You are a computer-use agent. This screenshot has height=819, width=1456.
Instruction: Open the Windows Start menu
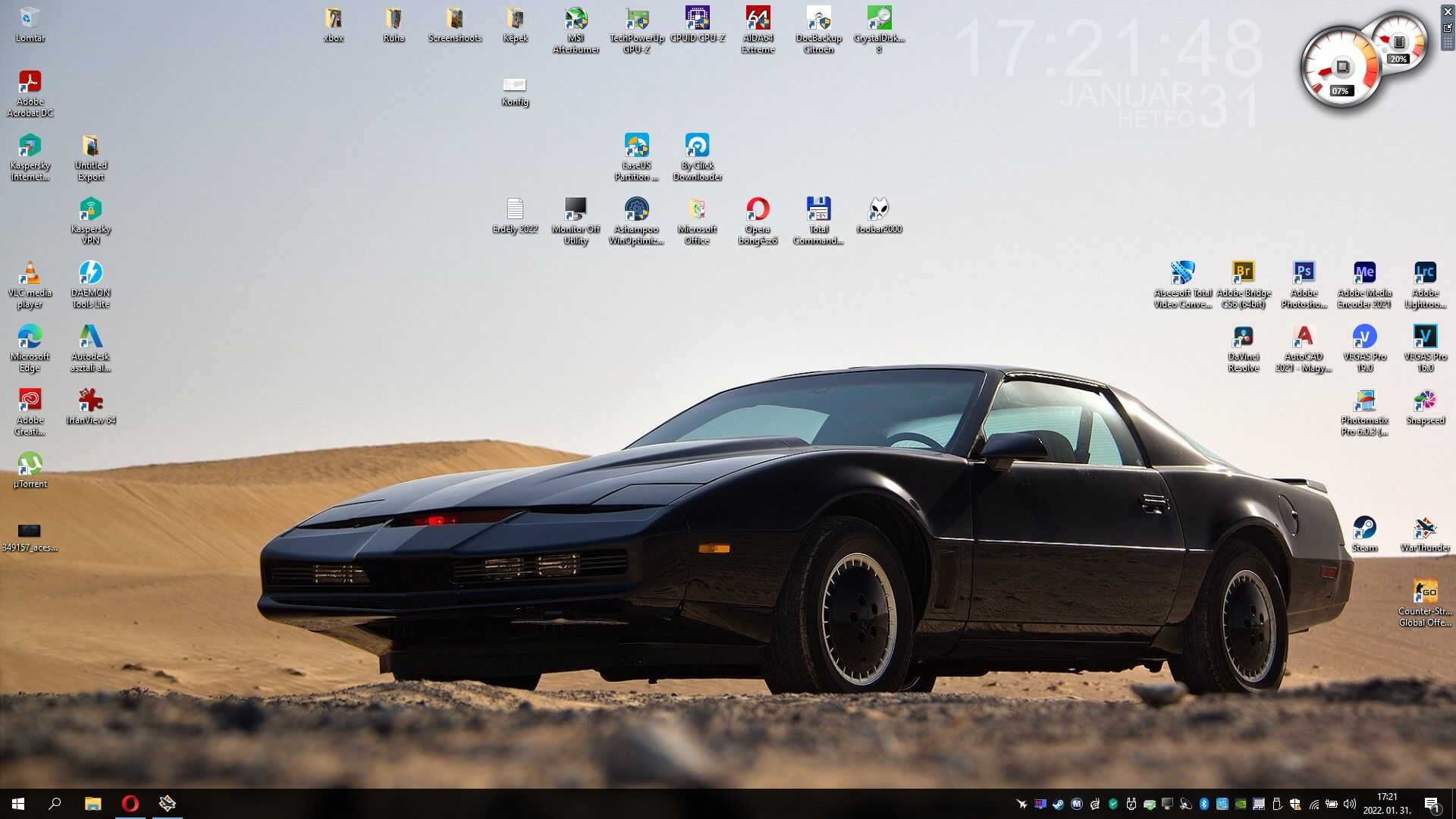click(x=18, y=804)
